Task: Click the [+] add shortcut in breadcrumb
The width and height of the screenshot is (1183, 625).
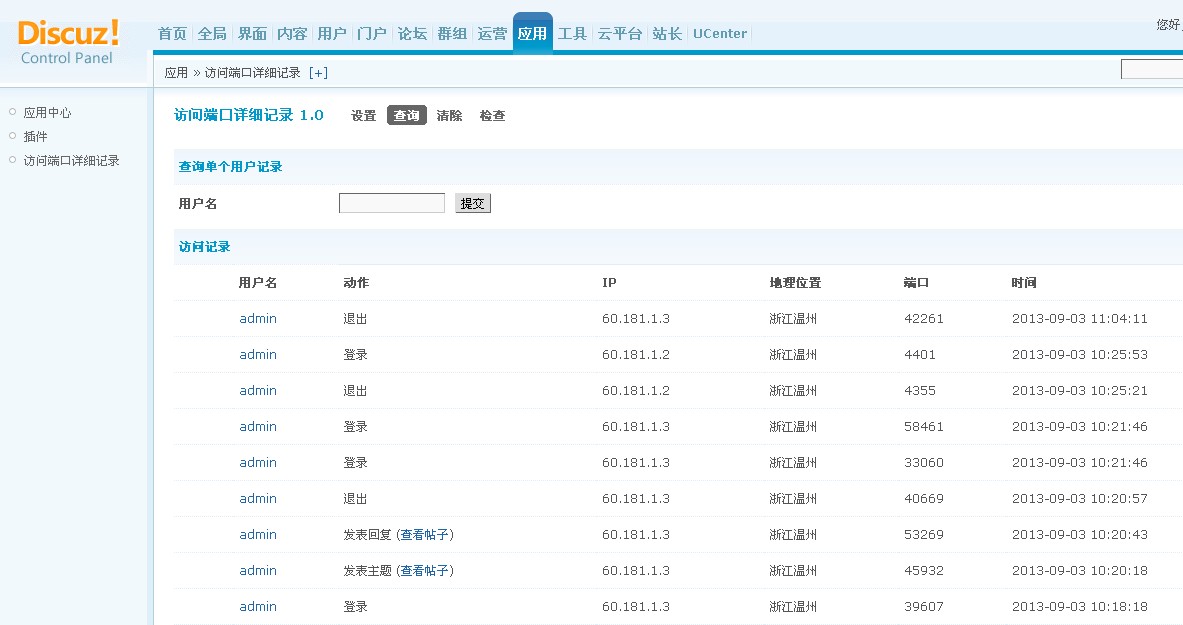Action: tap(318, 73)
